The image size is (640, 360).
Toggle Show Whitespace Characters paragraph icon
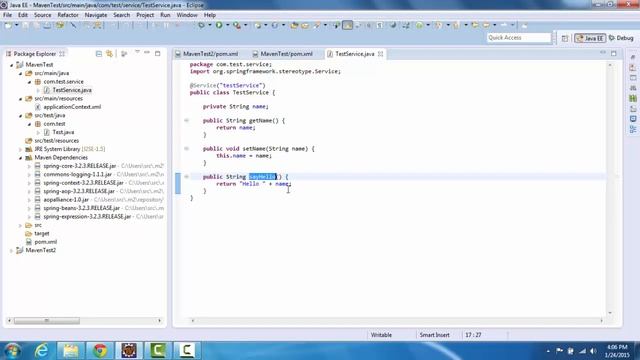tap(379, 26)
